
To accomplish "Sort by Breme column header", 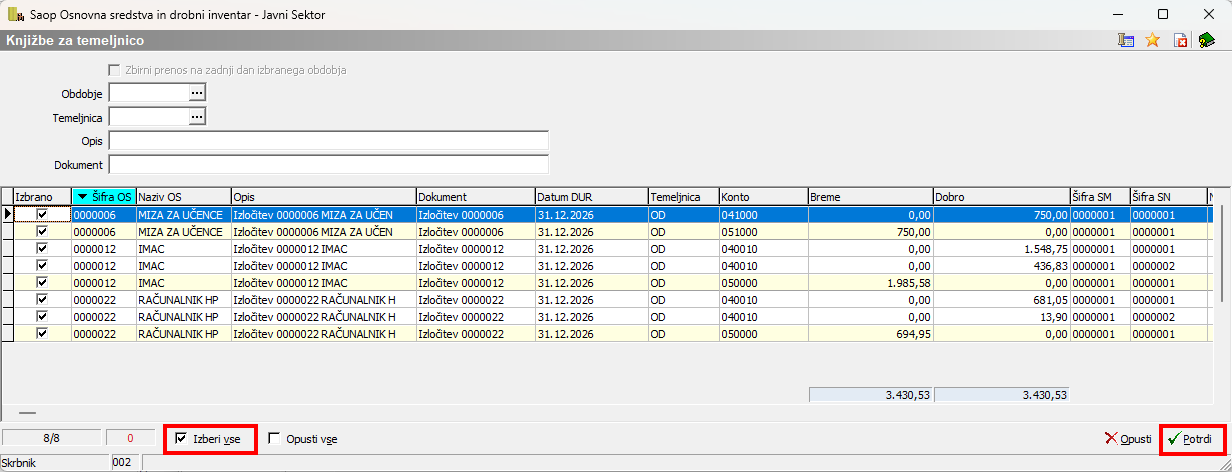I will point(869,197).
